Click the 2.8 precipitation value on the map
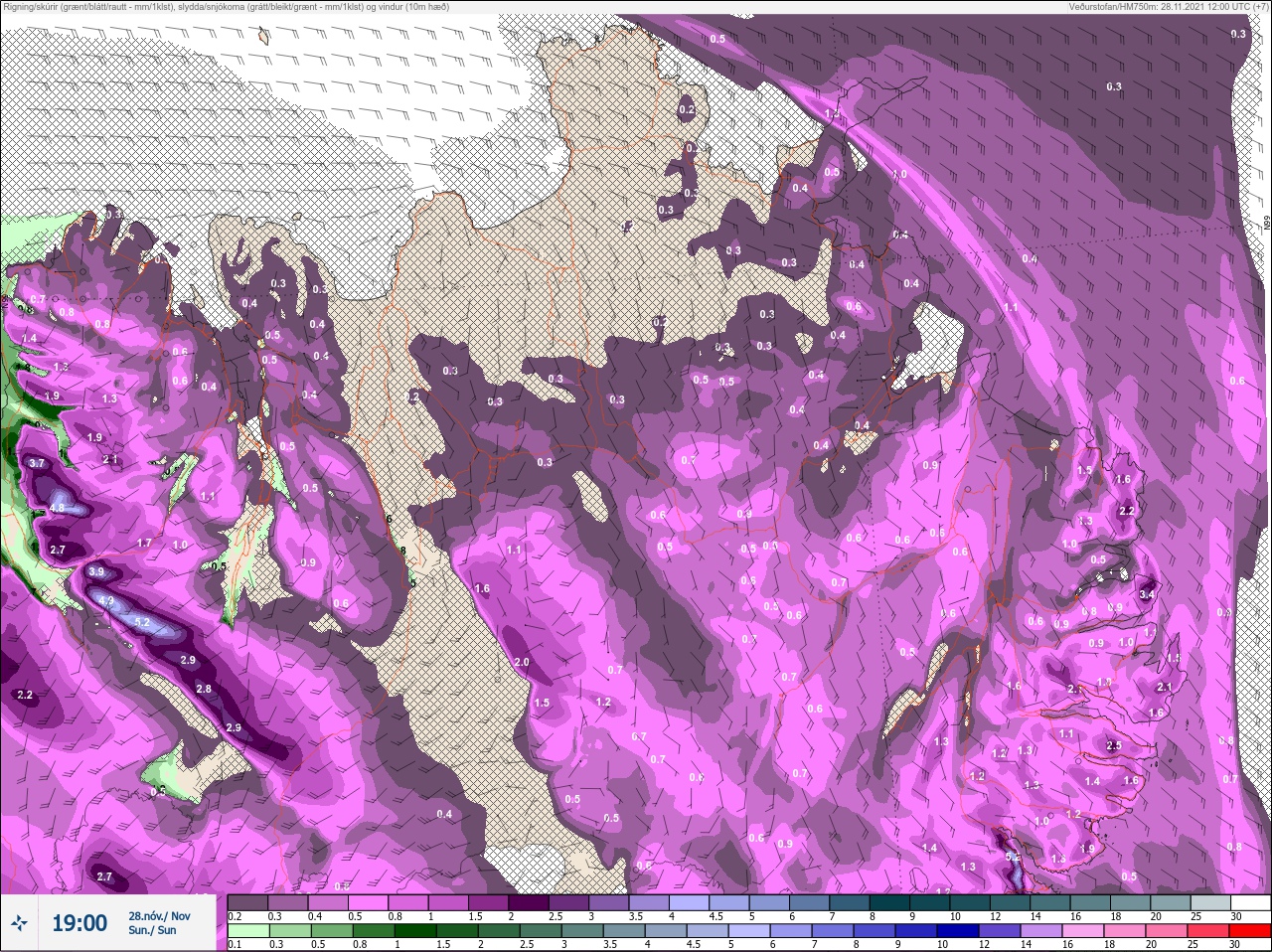 point(204,689)
